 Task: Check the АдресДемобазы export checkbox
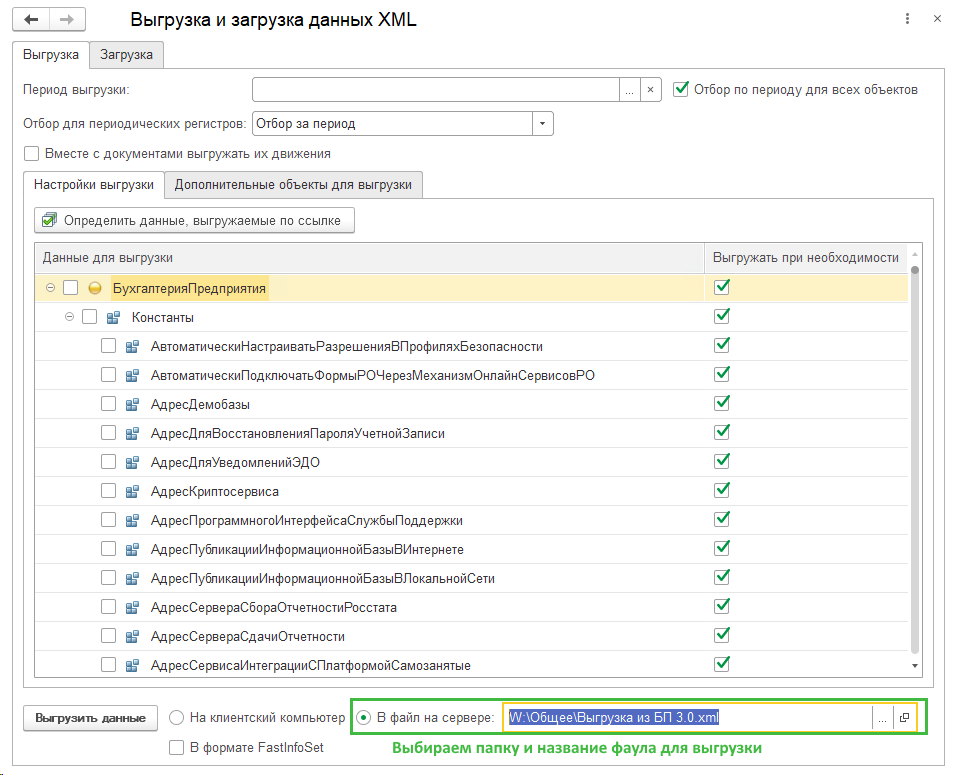(x=109, y=404)
